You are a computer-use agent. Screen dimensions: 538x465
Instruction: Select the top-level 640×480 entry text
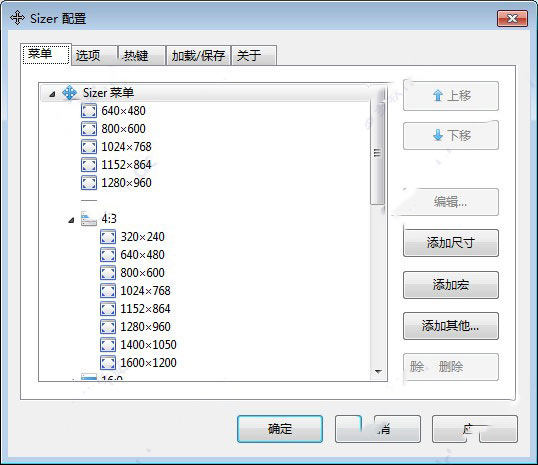pos(123,111)
